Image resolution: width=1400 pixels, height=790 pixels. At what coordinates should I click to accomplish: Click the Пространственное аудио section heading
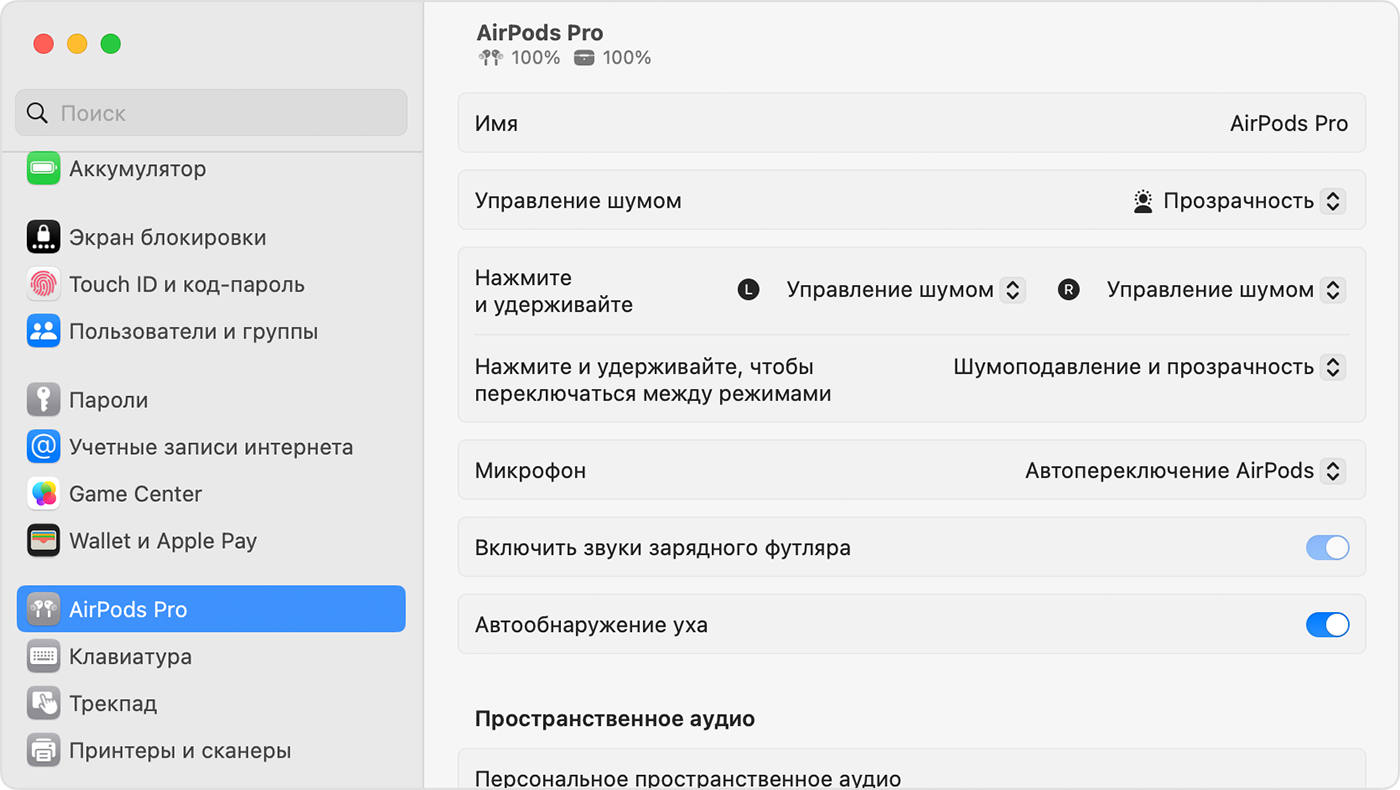[x=615, y=719]
